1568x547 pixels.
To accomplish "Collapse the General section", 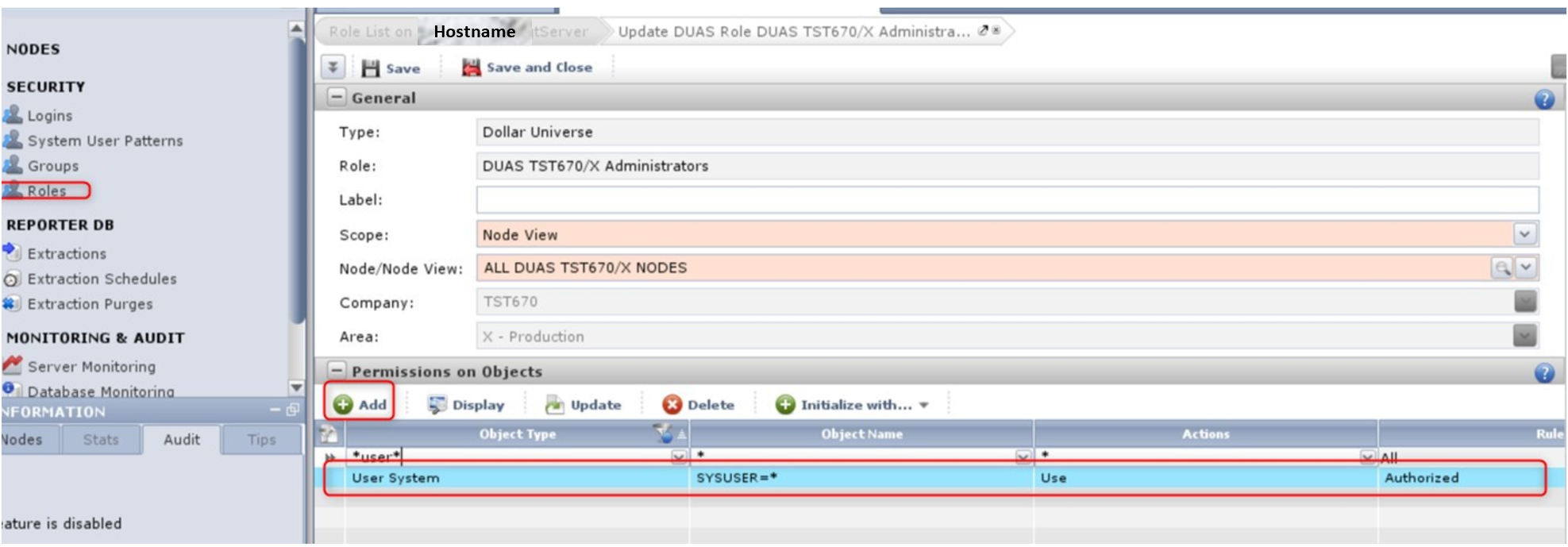I will [x=337, y=98].
